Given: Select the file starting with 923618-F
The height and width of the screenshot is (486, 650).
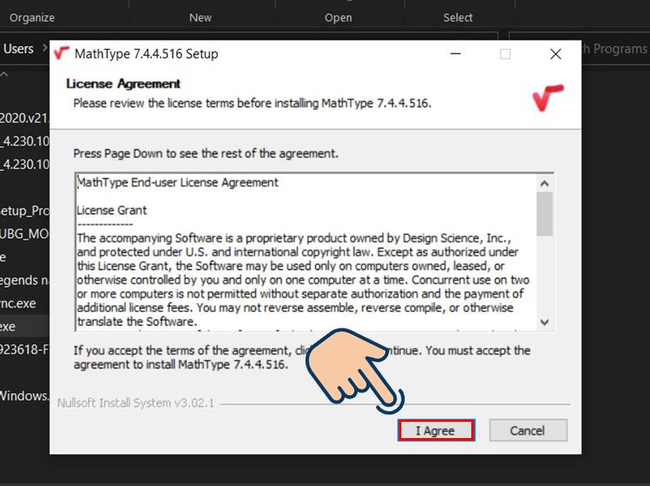Looking at the screenshot, I should (x=25, y=351).
